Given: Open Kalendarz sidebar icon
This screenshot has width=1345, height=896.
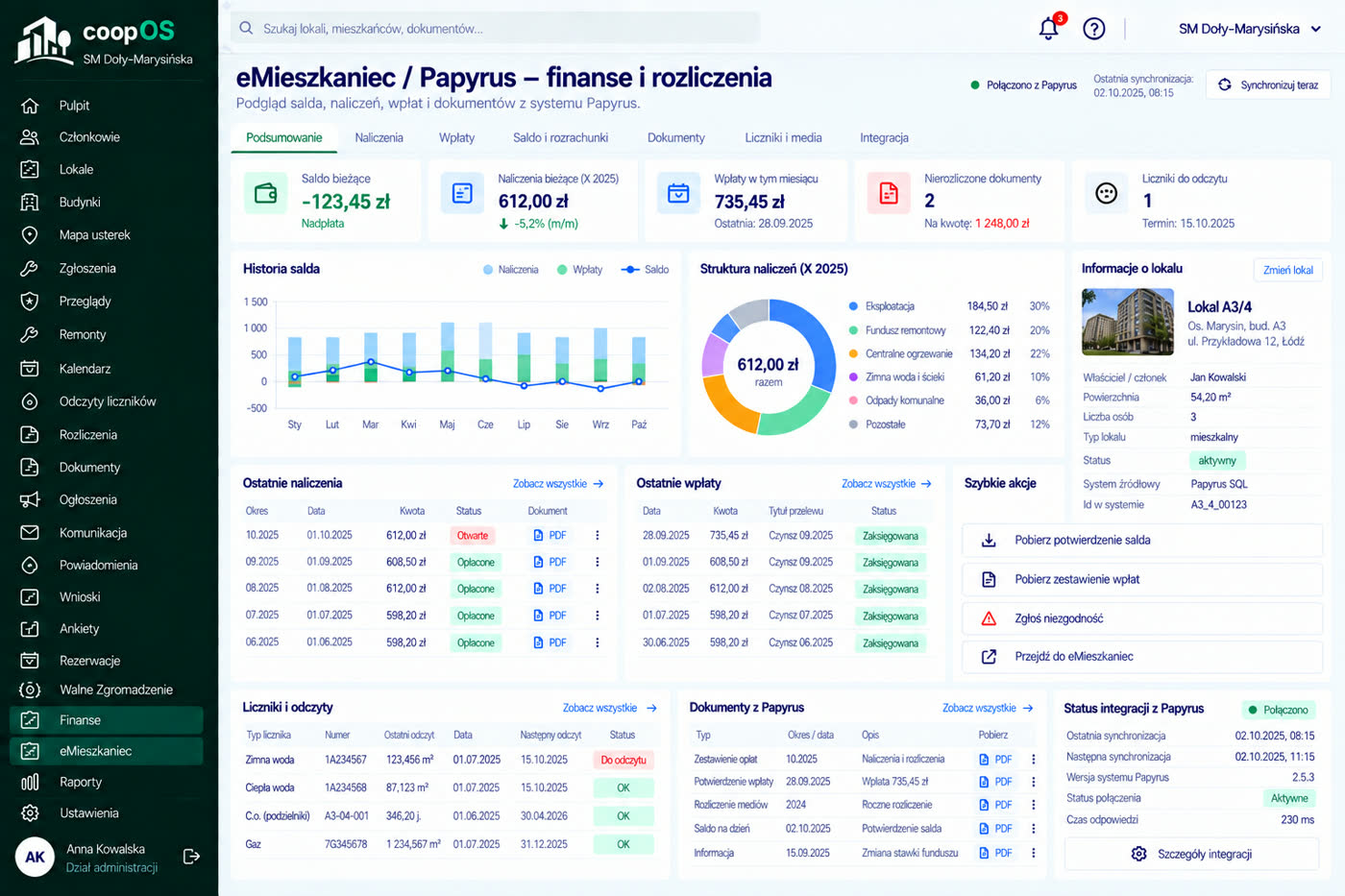Looking at the screenshot, I should (30, 369).
